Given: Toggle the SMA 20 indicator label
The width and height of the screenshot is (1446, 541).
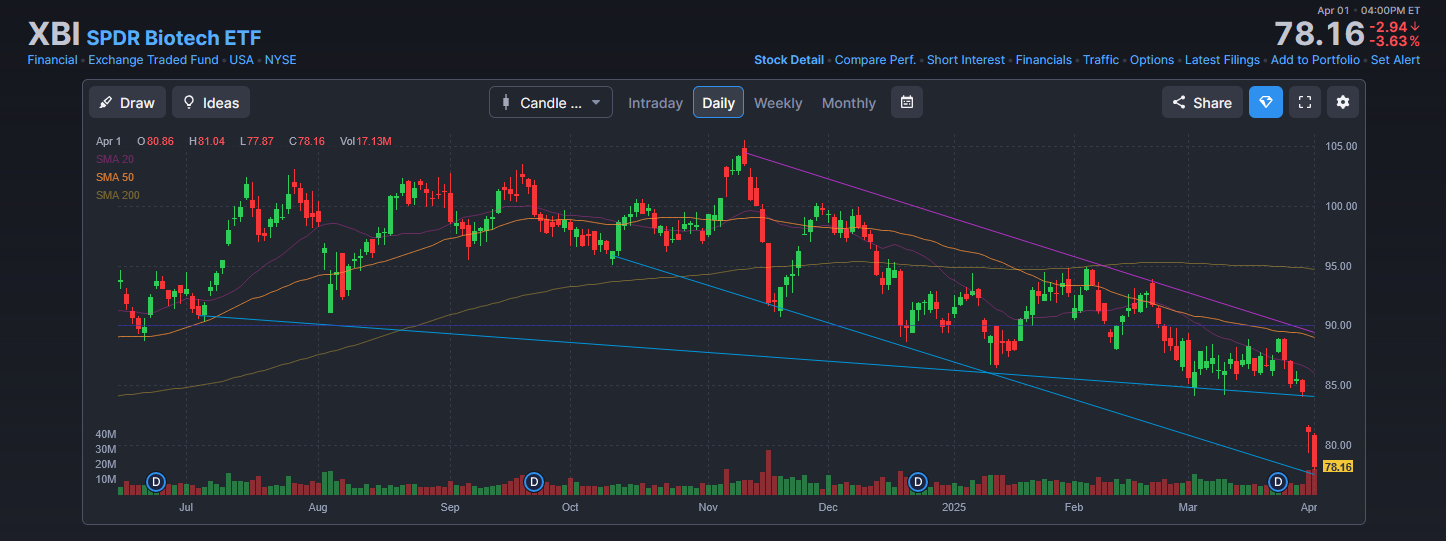Looking at the screenshot, I should [x=115, y=159].
